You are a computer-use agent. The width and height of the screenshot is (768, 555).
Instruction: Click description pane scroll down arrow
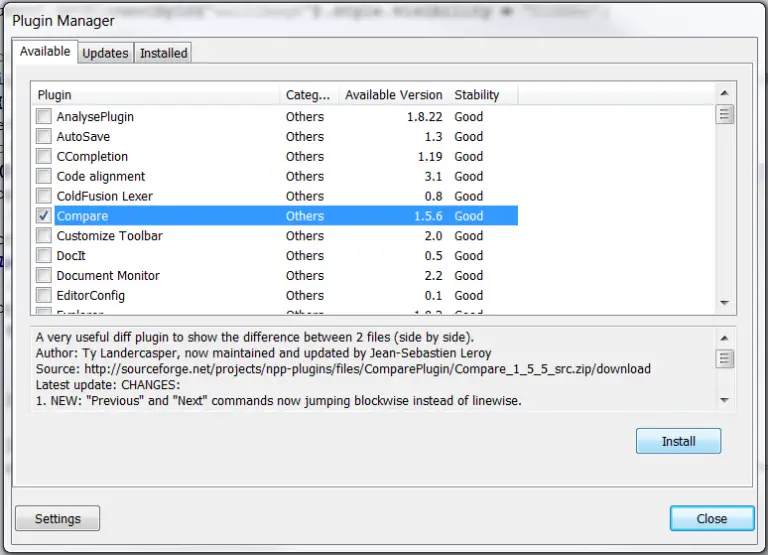(725, 400)
